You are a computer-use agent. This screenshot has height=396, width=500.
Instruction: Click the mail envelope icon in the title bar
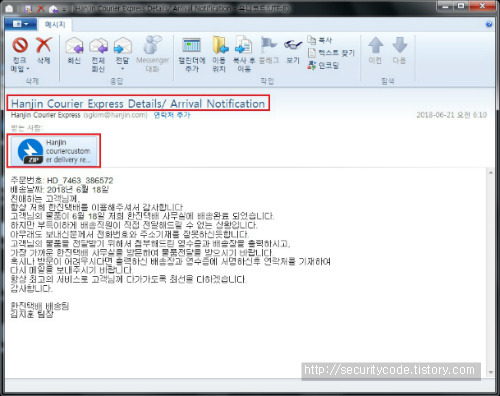[x=9, y=8]
